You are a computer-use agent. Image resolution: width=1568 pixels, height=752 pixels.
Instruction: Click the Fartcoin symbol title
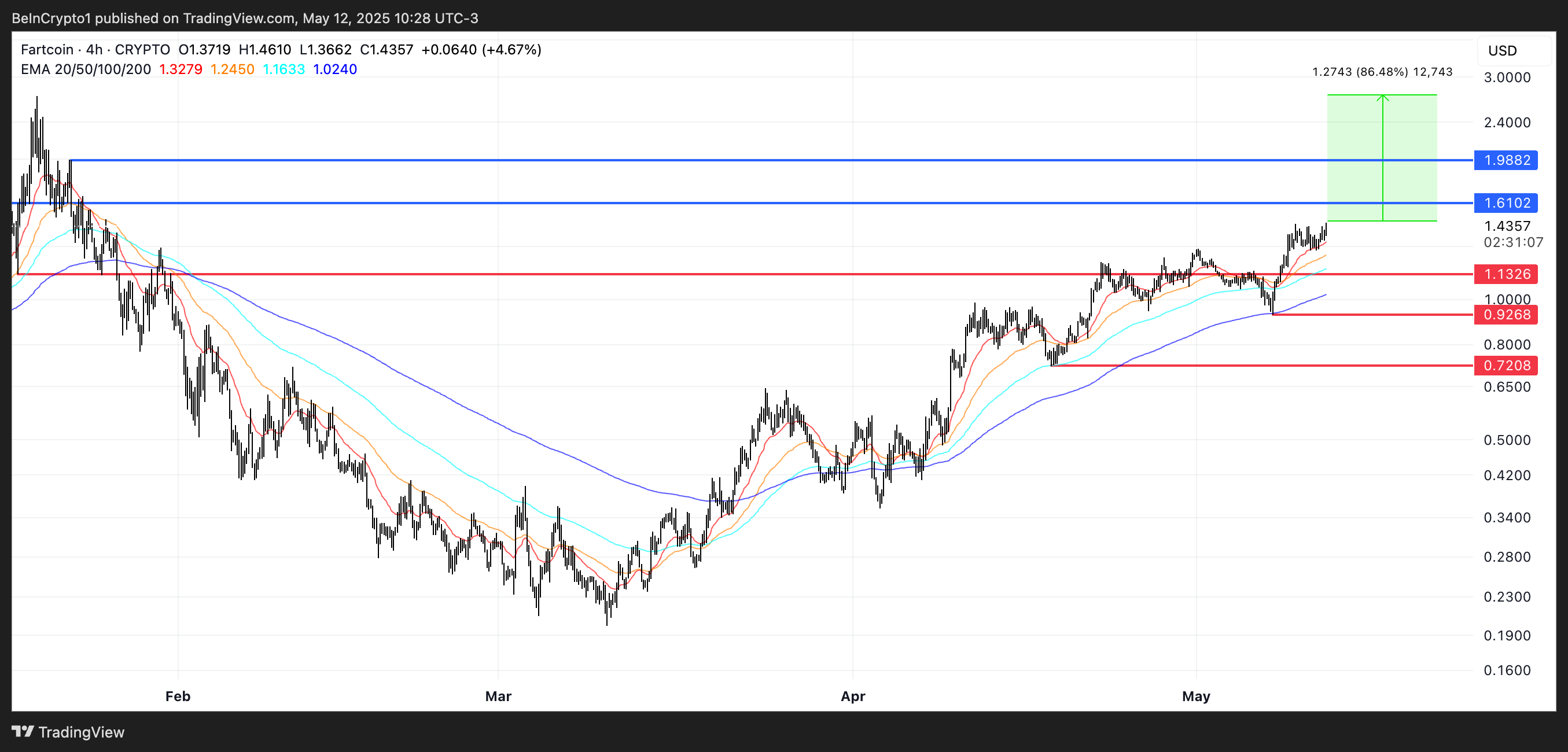coord(47,49)
